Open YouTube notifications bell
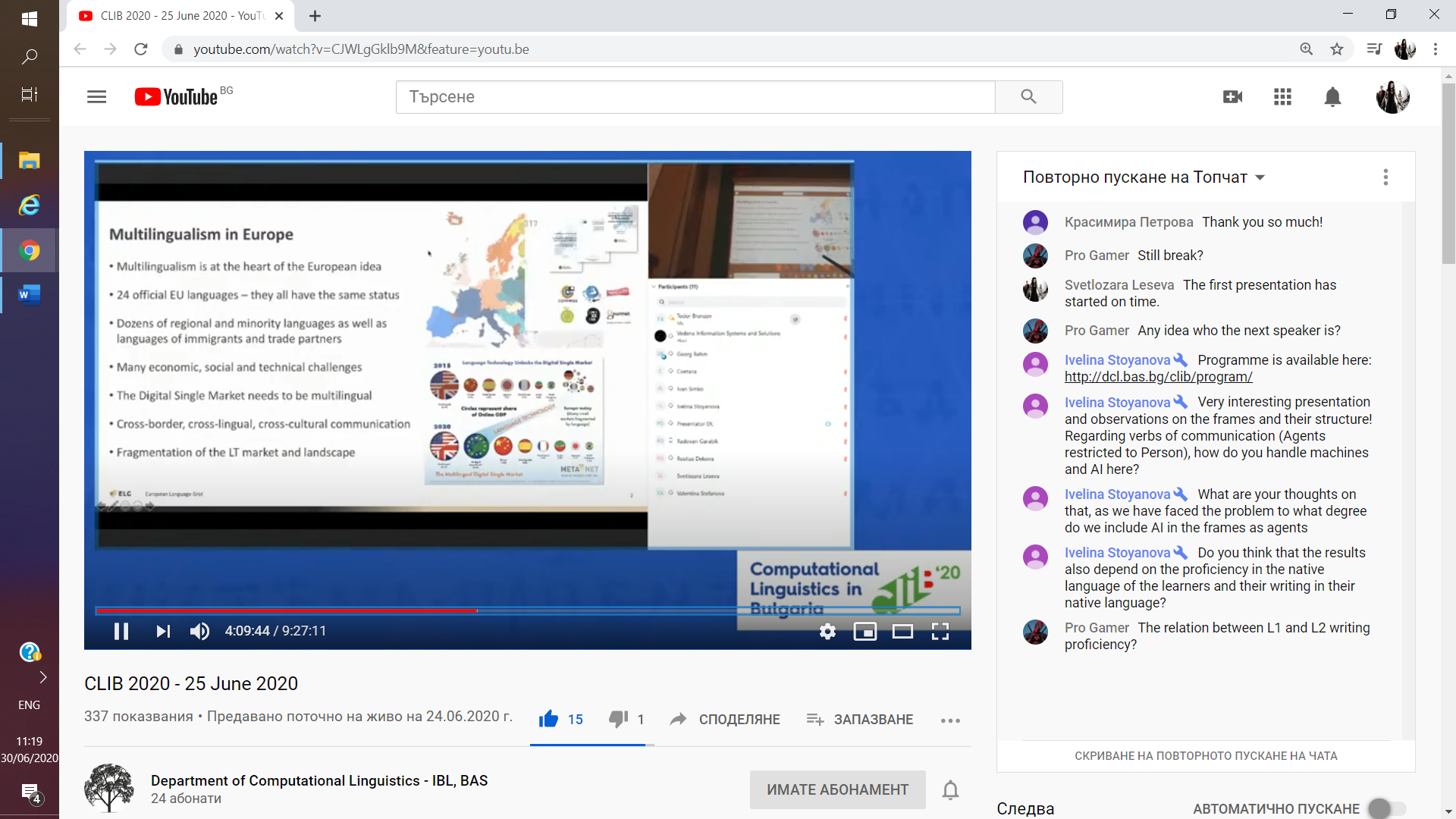This screenshot has height=819, width=1456. tap(1332, 97)
